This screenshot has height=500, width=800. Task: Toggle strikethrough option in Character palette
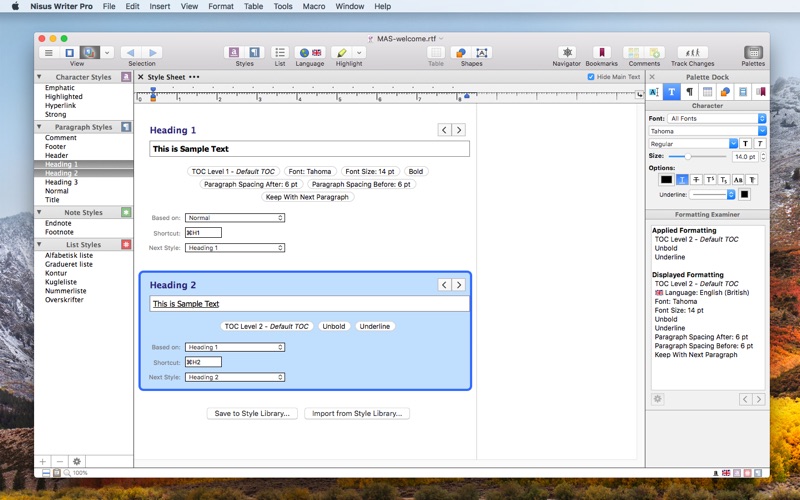pos(696,180)
